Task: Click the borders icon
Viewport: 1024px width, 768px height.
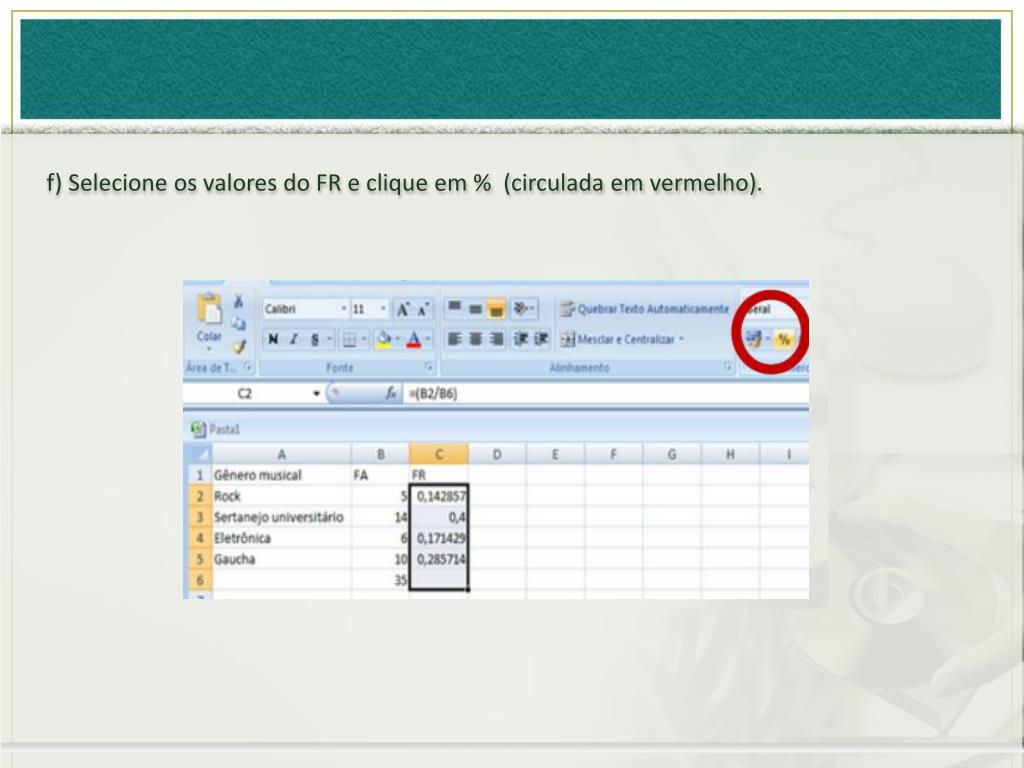Action: pyautogui.click(x=349, y=340)
